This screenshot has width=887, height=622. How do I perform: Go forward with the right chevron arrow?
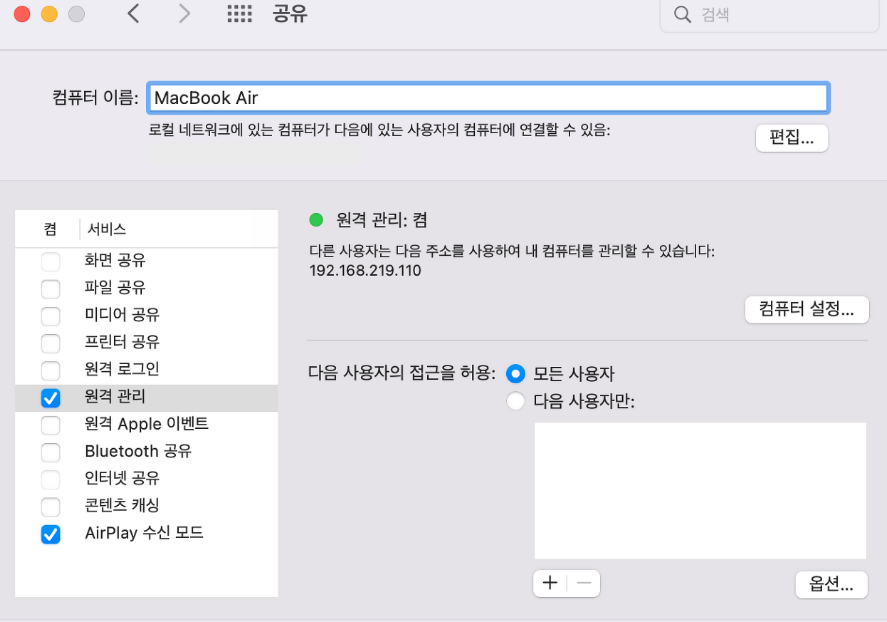click(x=184, y=13)
